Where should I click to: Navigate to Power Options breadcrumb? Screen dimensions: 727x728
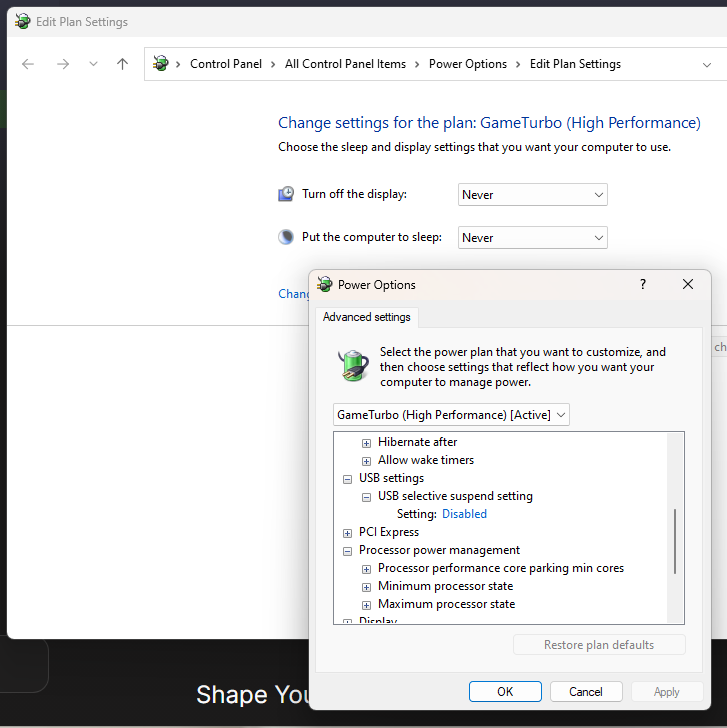coord(467,64)
